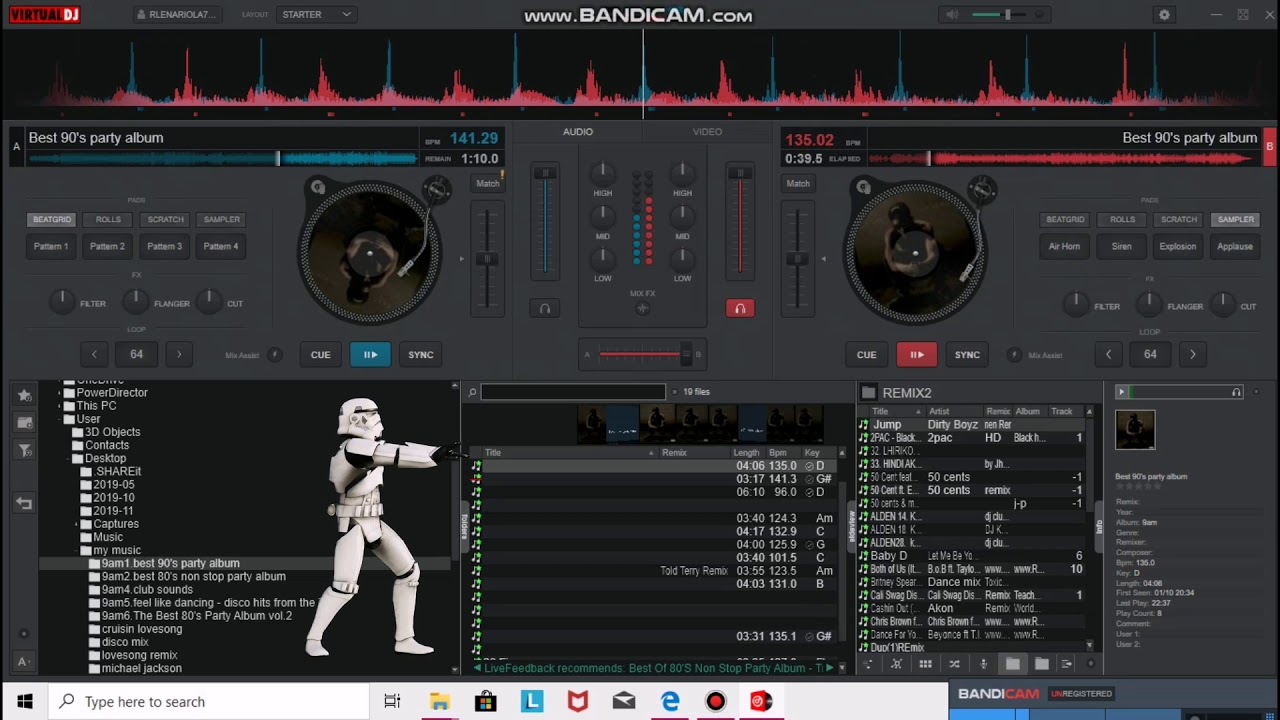Toggle deck B red play/pause button
The height and width of the screenshot is (720, 1280).
pyautogui.click(x=916, y=355)
